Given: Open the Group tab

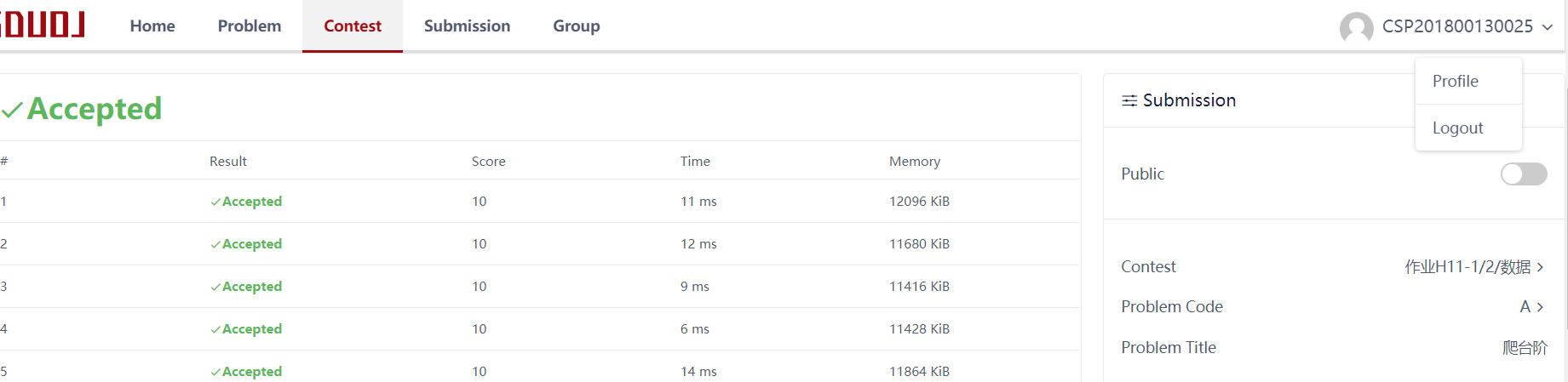Looking at the screenshot, I should tap(576, 26).
